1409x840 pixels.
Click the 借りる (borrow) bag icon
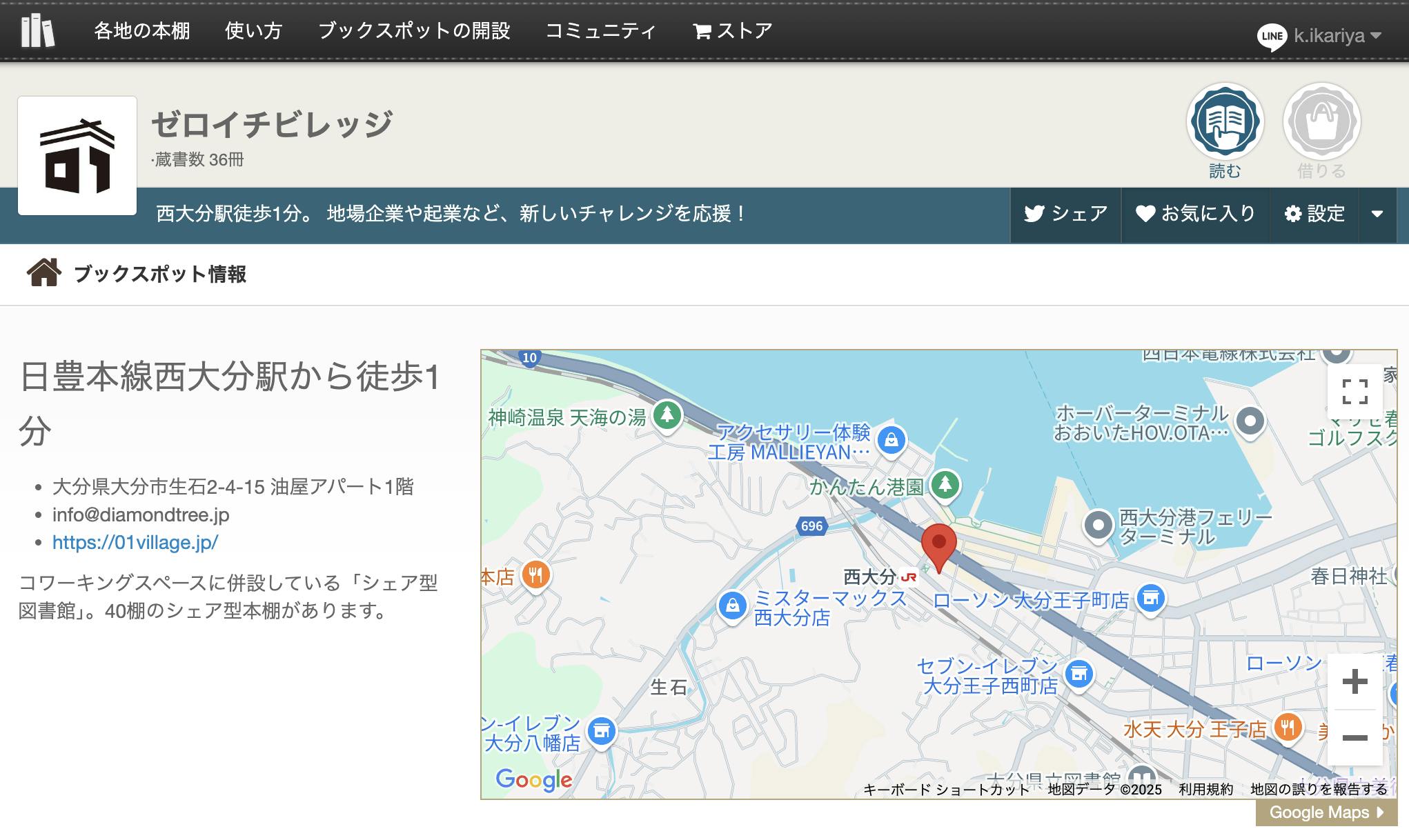point(1321,122)
